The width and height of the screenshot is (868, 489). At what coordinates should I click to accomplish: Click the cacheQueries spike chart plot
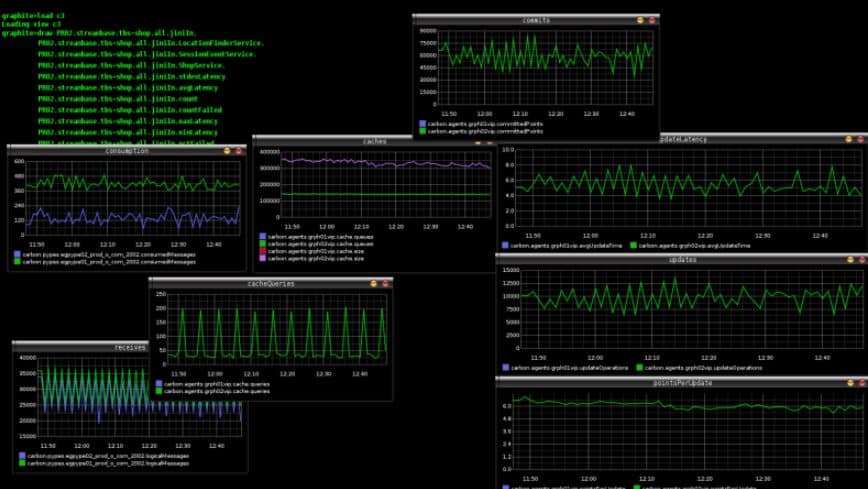click(x=277, y=329)
